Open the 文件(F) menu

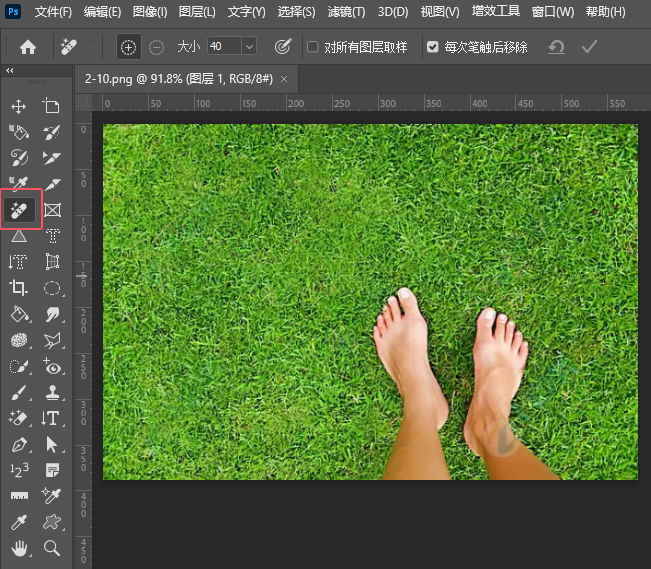[53, 12]
